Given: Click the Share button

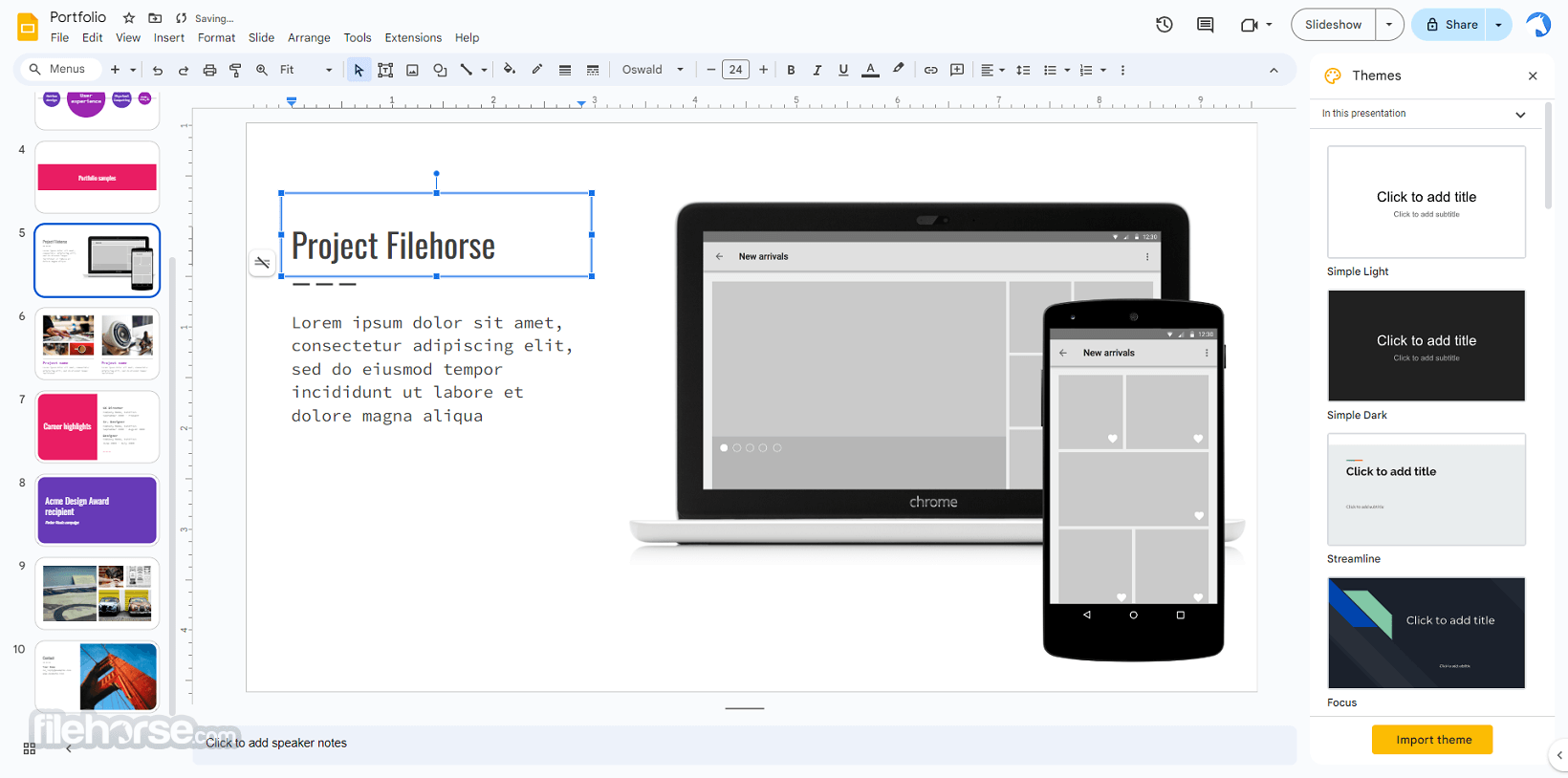Looking at the screenshot, I should [1451, 25].
